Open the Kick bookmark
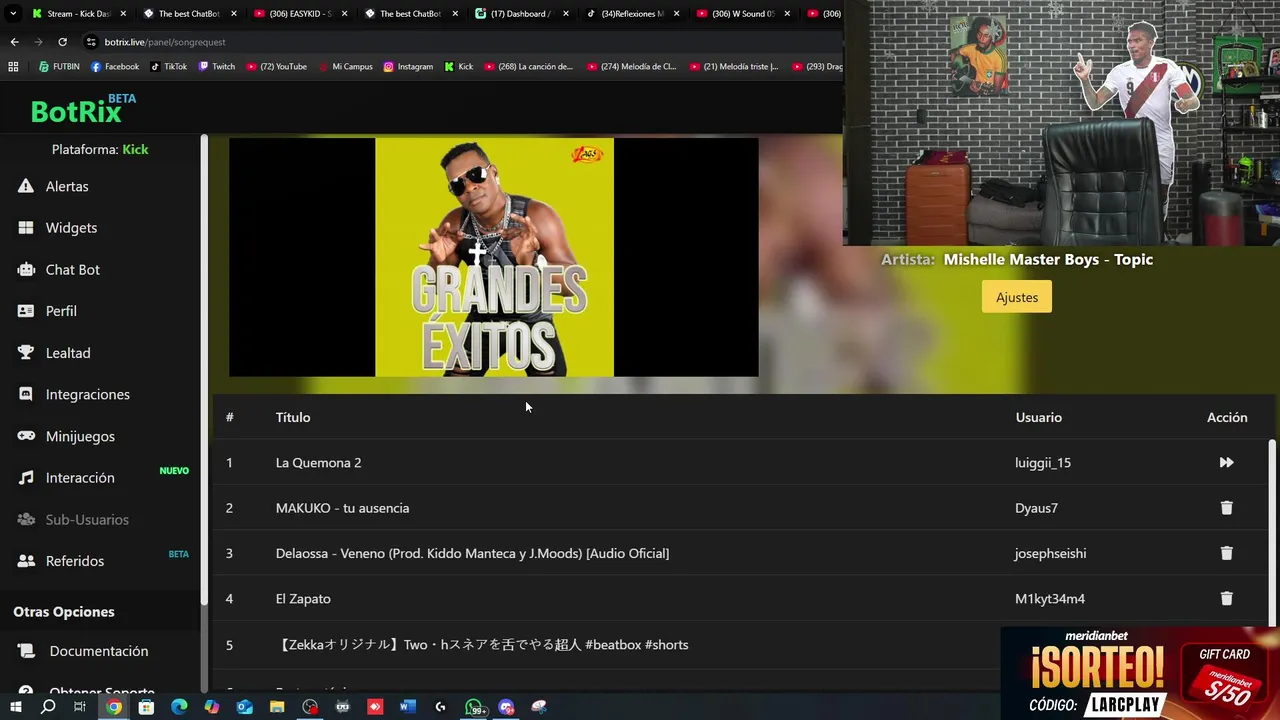This screenshot has height=720, width=1280. pyautogui.click(x=459, y=67)
